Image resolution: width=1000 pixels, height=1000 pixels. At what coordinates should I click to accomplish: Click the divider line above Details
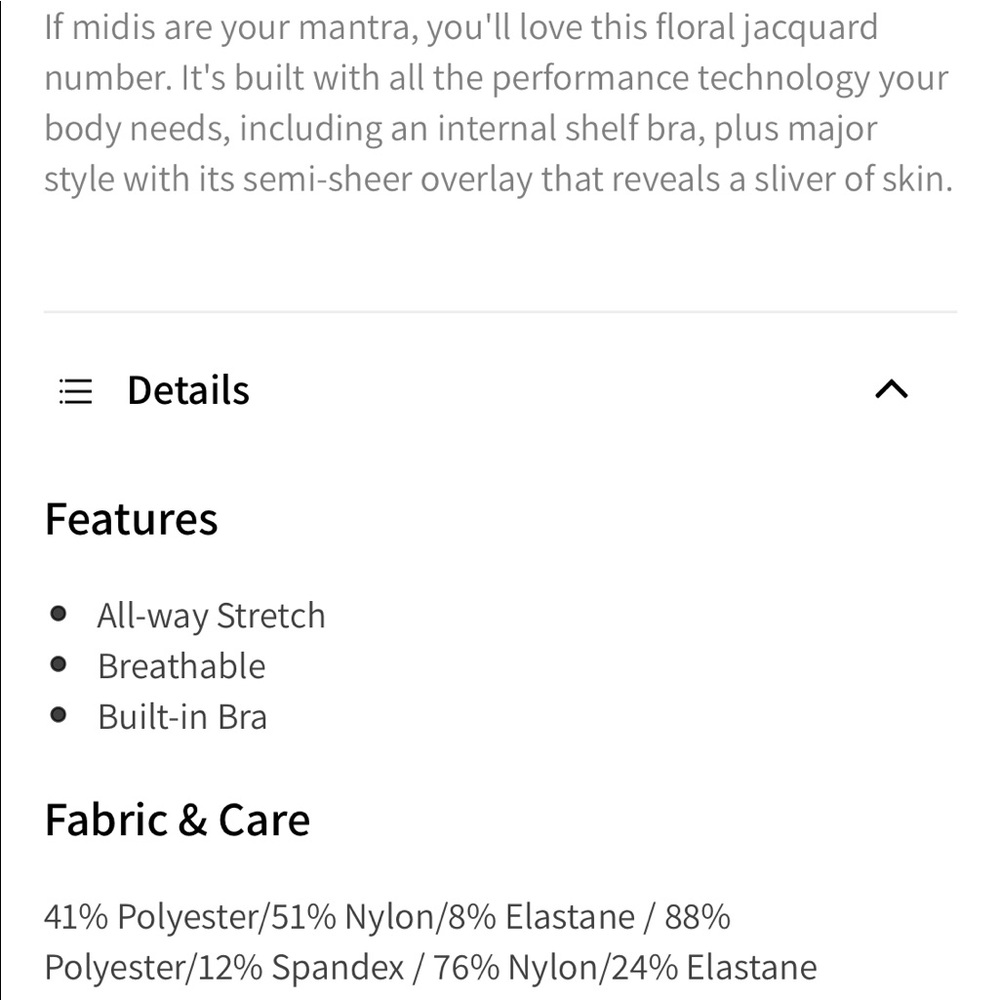(x=500, y=311)
